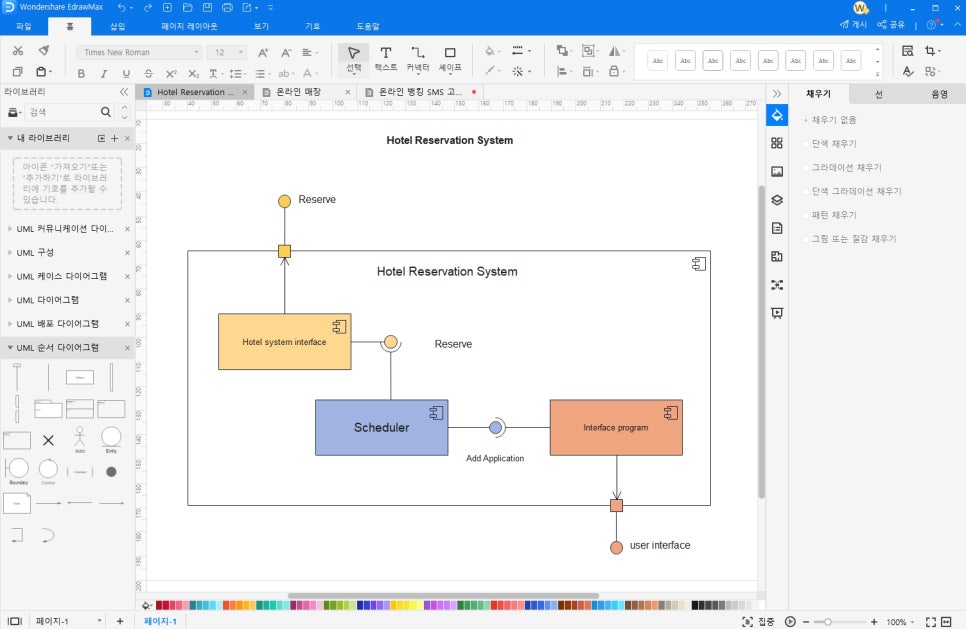The width and height of the screenshot is (966, 629).
Task: Click the 게시 publish button
Action: click(853, 24)
